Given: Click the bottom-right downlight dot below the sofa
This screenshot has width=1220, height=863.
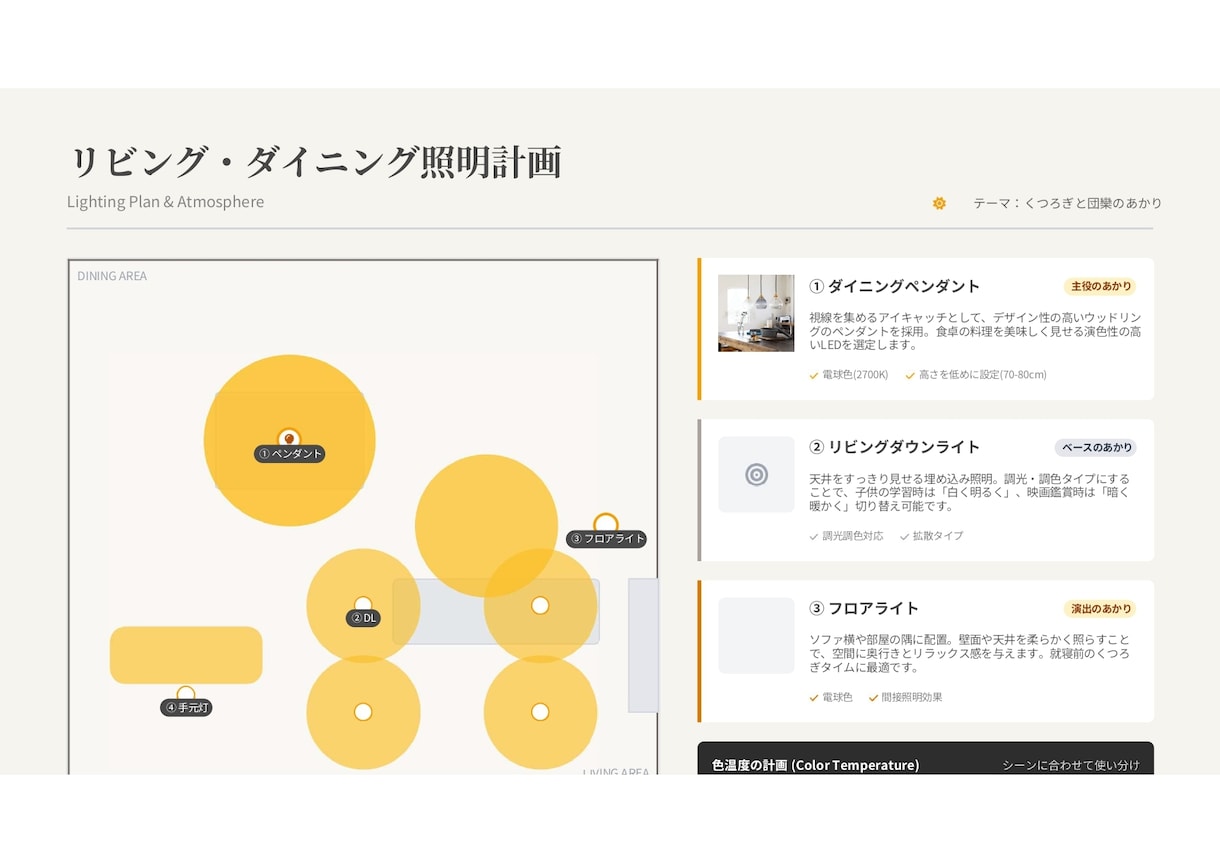Looking at the screenshot, I should pos(540,712).
